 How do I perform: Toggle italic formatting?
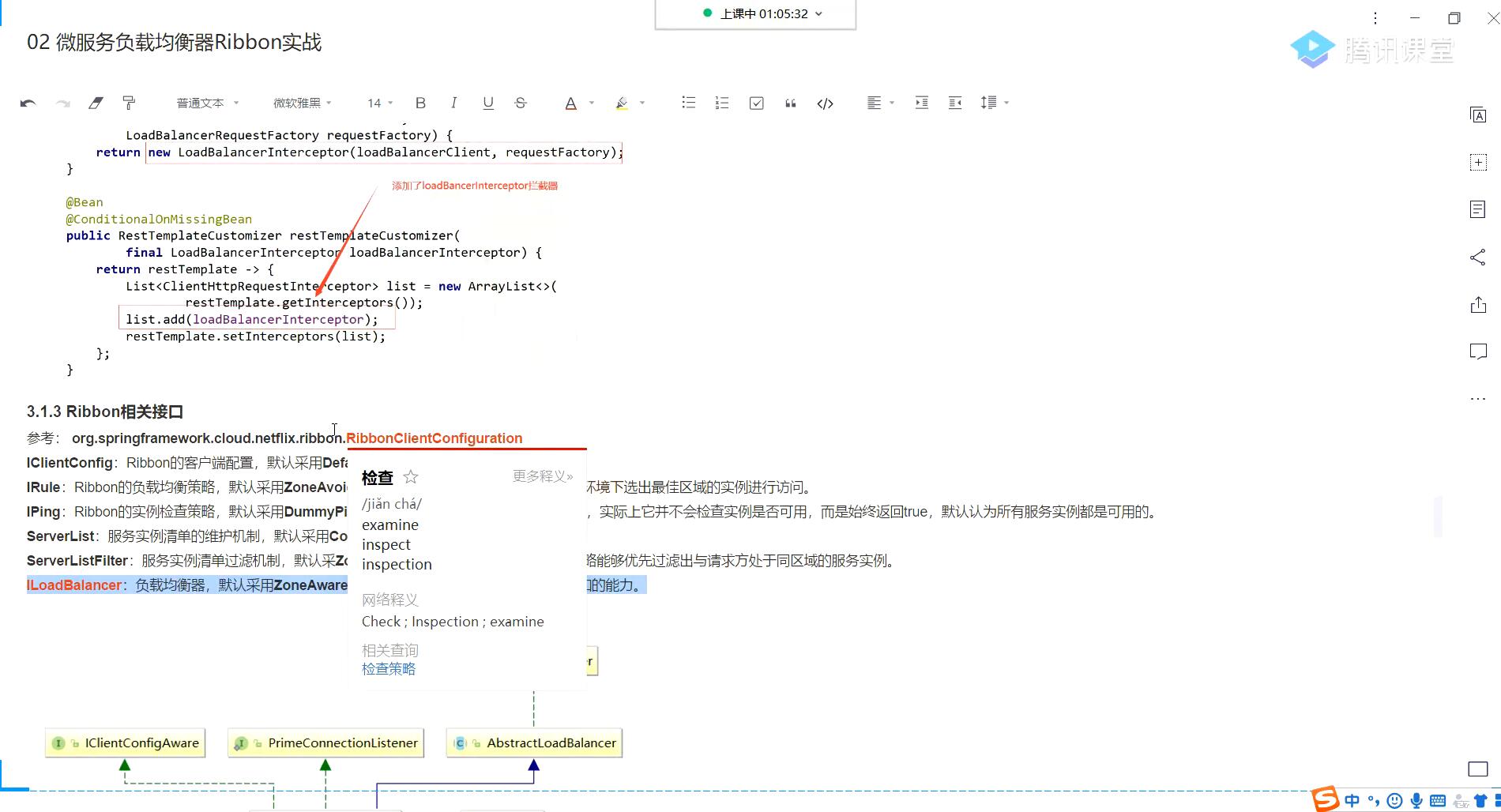[453, 103]
